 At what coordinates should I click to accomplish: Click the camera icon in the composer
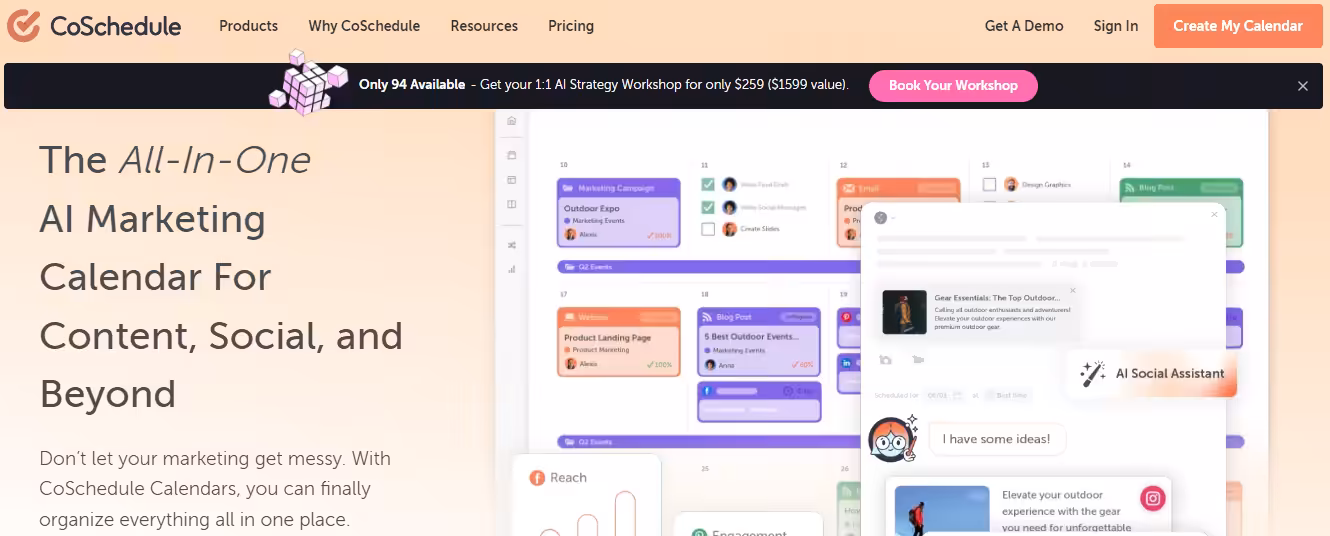[885, 360]
